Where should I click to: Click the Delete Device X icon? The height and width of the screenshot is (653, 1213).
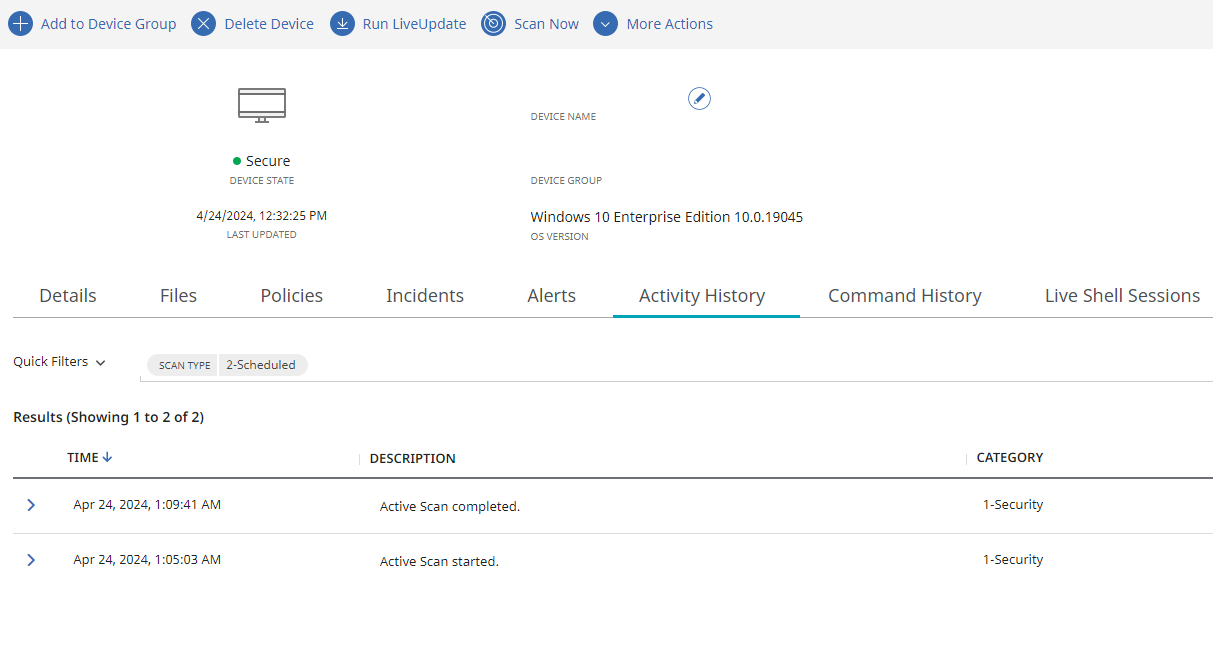(x=203, y=24)
